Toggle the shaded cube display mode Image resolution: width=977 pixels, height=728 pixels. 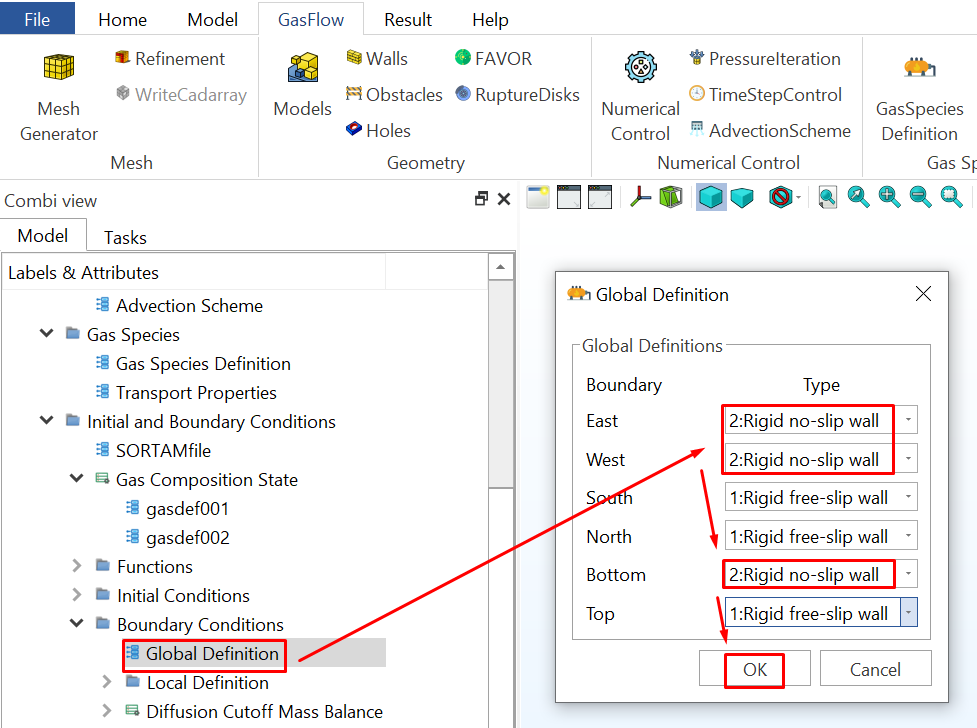coord(711,197)
